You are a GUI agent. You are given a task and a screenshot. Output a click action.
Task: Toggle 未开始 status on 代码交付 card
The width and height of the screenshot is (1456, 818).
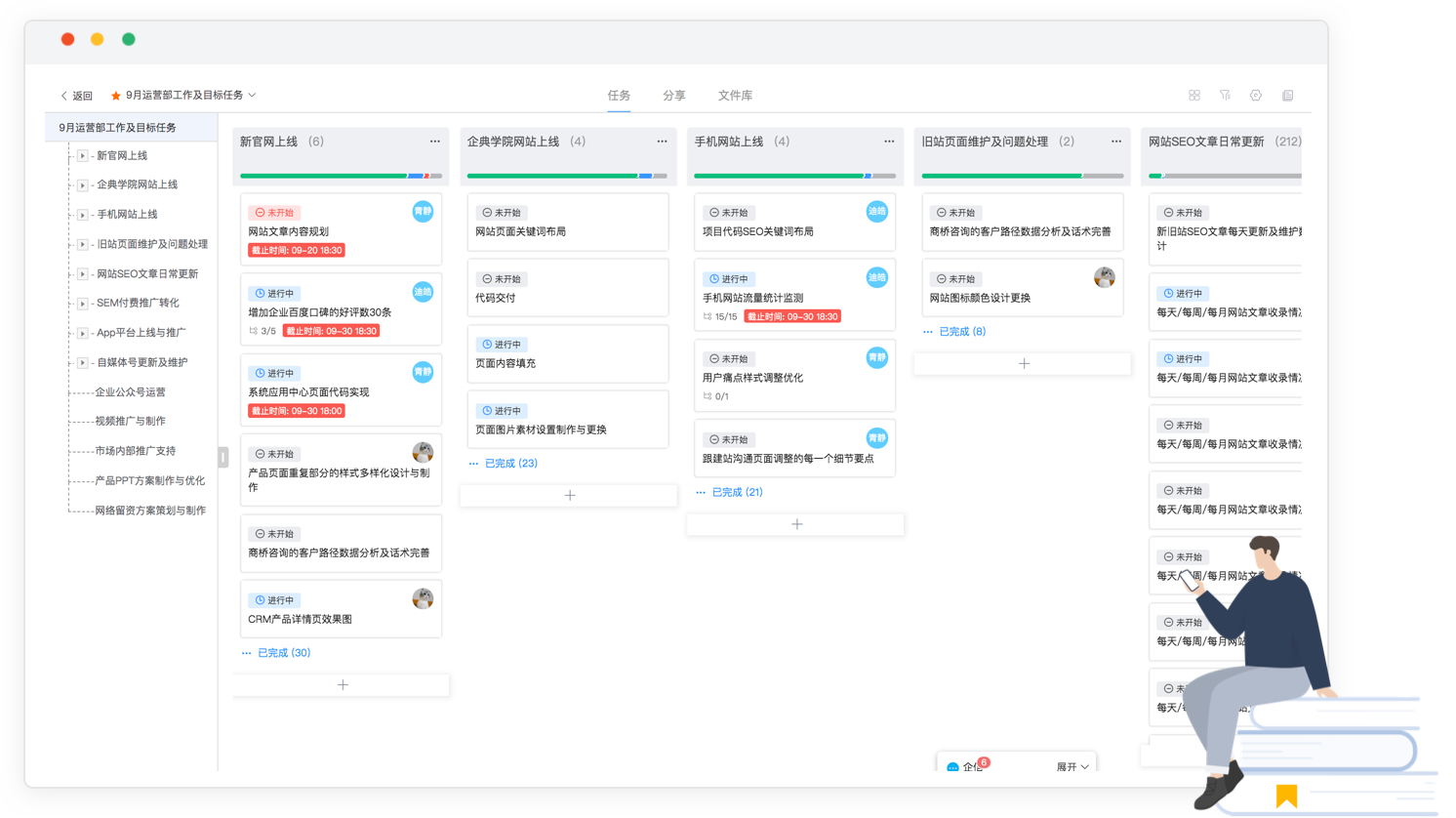[502, 279]
